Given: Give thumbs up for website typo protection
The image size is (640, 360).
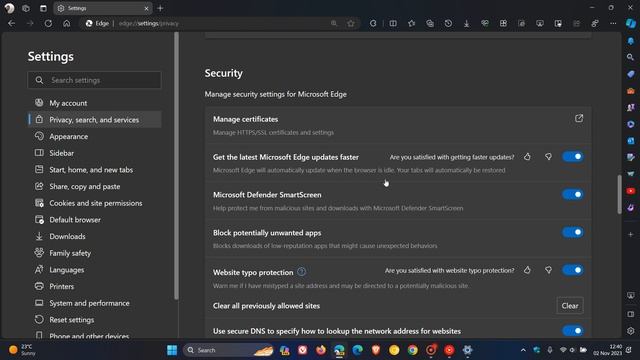Looking at the screenshot, I should [527, 270].
